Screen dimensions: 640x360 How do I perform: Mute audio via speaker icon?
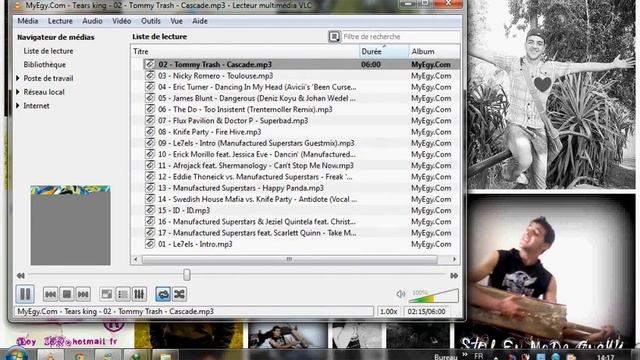click(x=401, y=294)
